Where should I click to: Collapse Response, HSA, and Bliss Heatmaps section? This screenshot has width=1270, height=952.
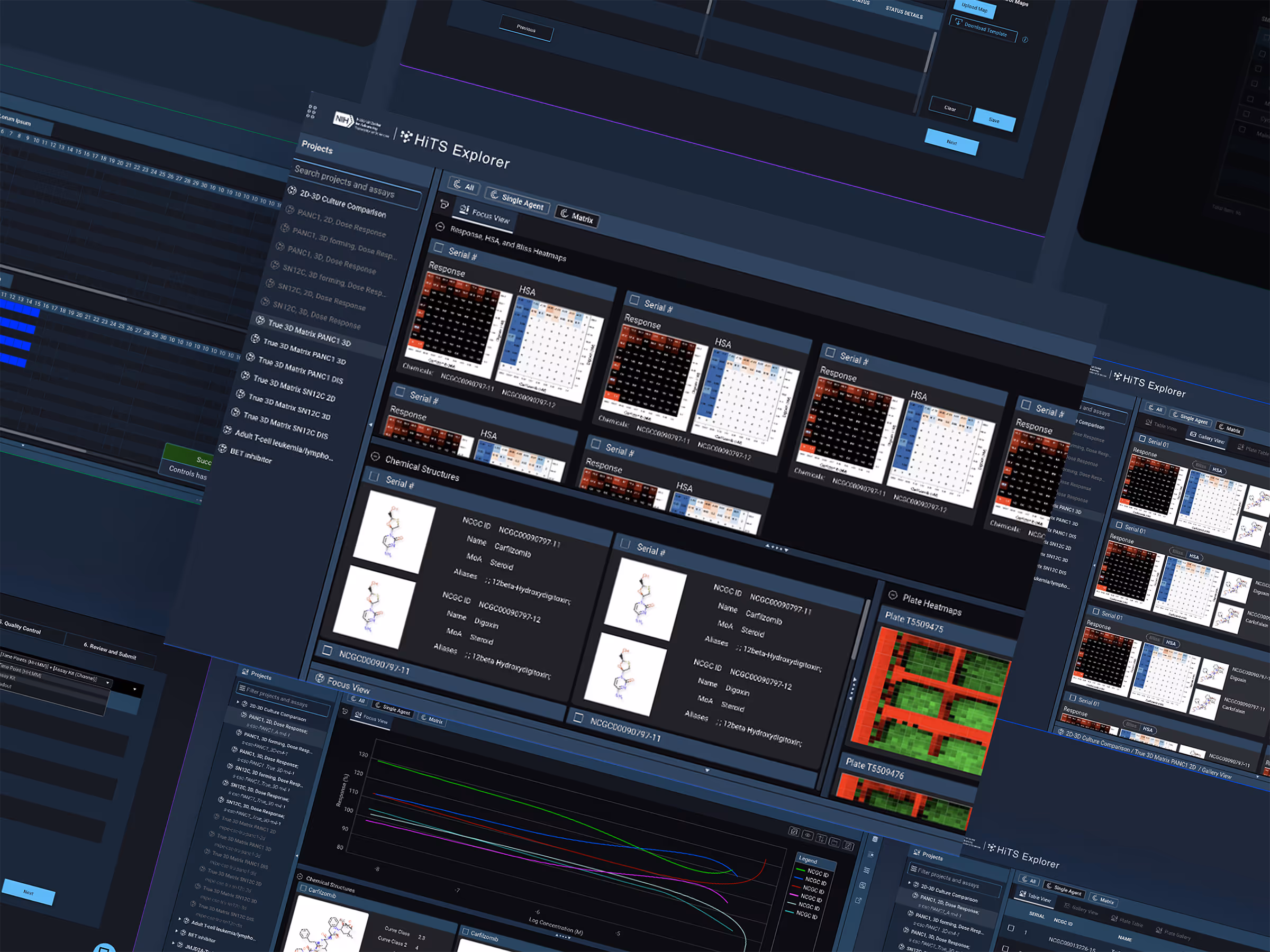click(440, 227)
